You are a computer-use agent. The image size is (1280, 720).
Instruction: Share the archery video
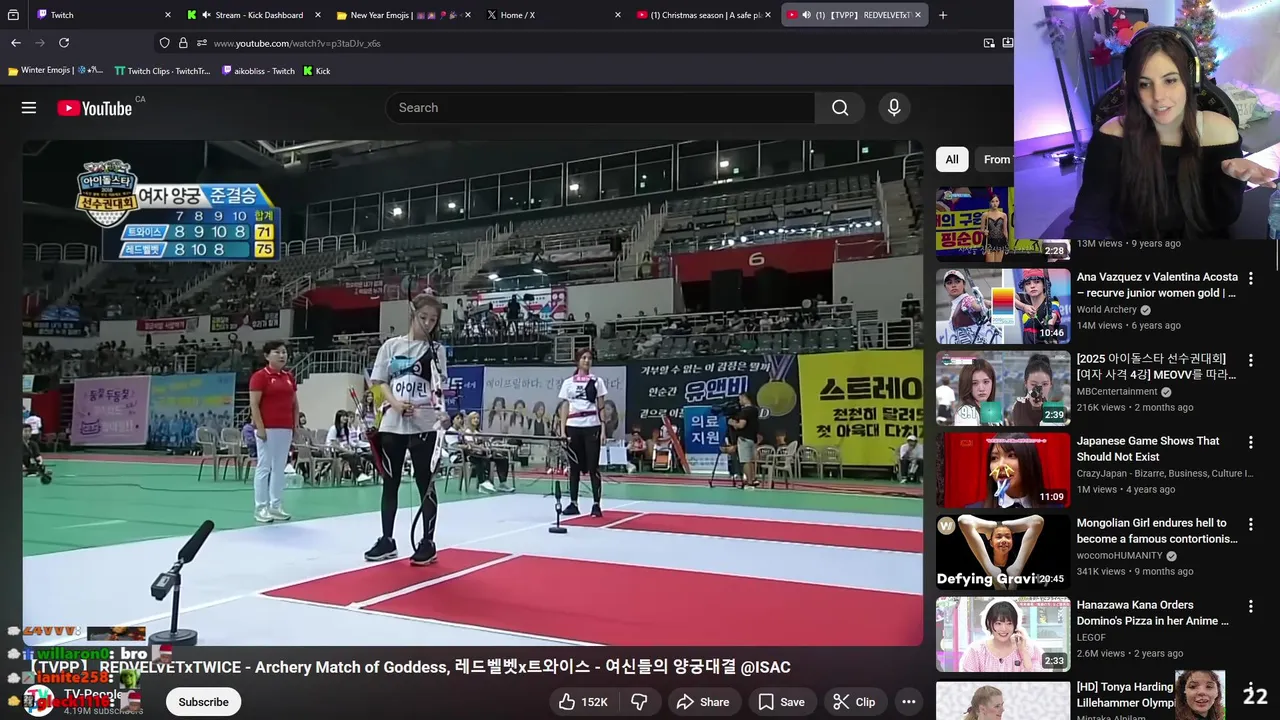point(703,702)
